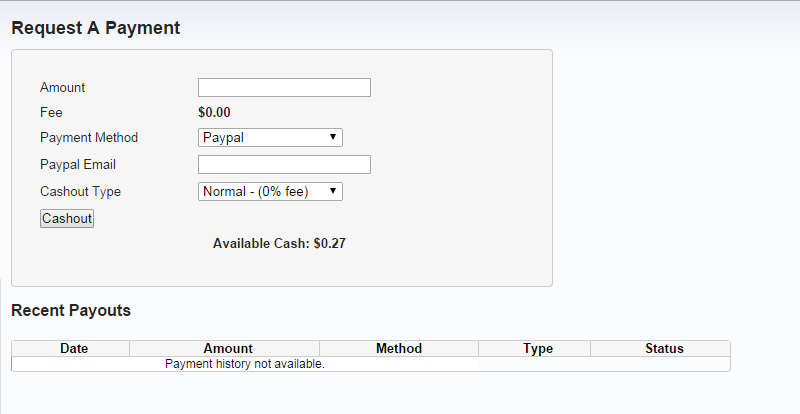Click the Recent Payouts heading

(x=71, y=311)
